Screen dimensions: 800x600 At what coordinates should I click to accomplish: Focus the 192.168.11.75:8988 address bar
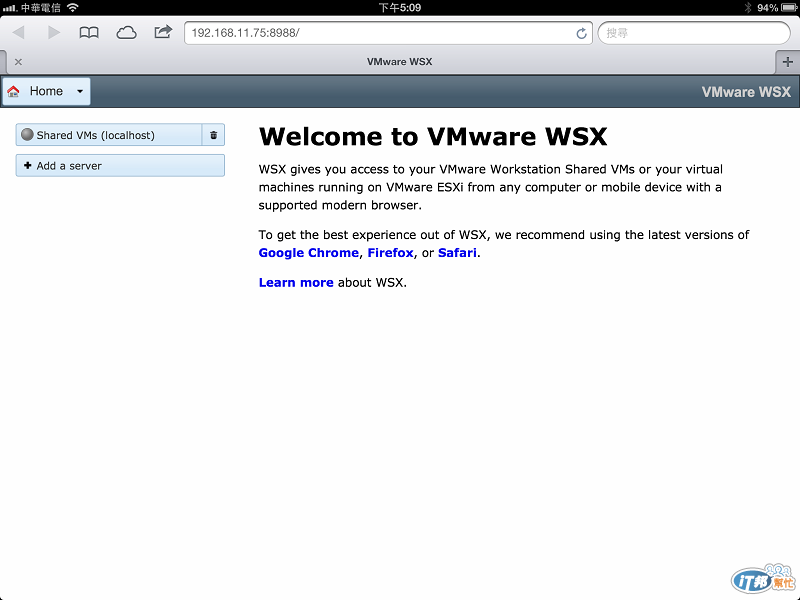tap(388, 33)
